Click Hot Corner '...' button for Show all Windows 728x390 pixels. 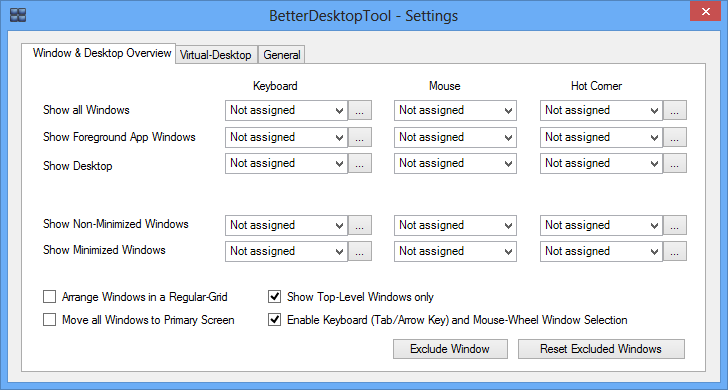point(675,110)
